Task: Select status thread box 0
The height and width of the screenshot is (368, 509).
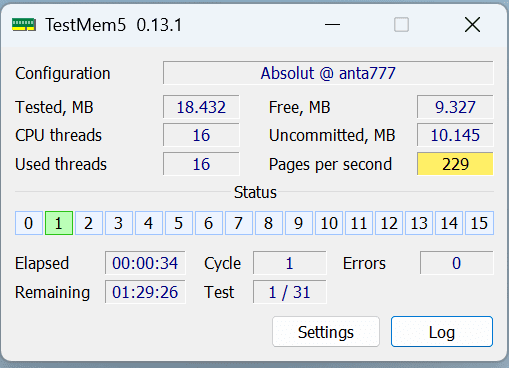Action: (29, 223)
